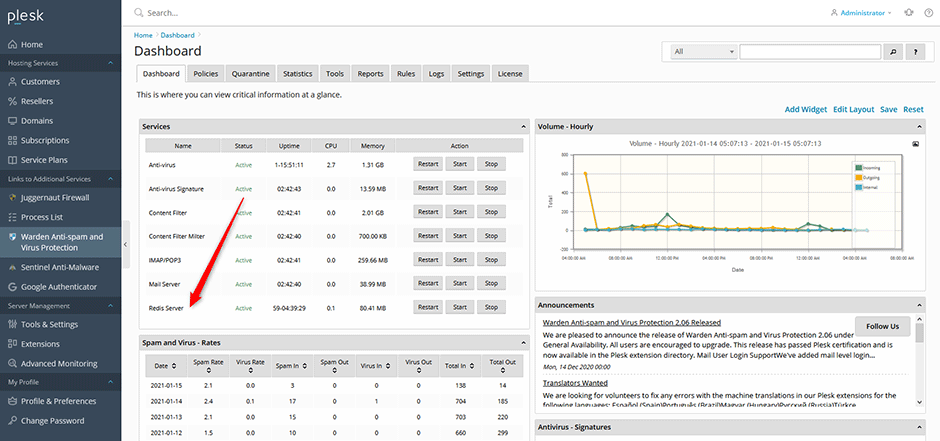
Task: Collapse the Services widget
Action: pos(524,127)
